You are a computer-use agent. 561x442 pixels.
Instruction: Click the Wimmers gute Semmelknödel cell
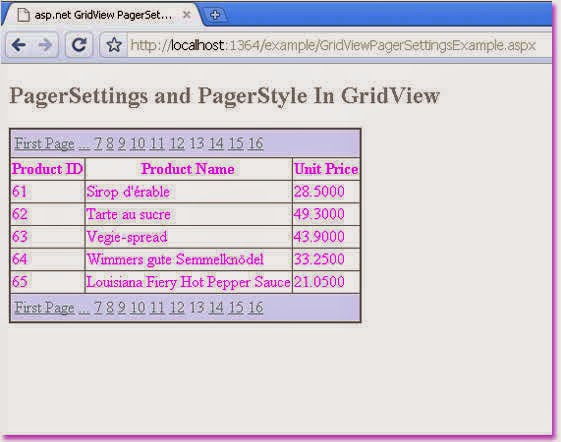click(188, 259)
